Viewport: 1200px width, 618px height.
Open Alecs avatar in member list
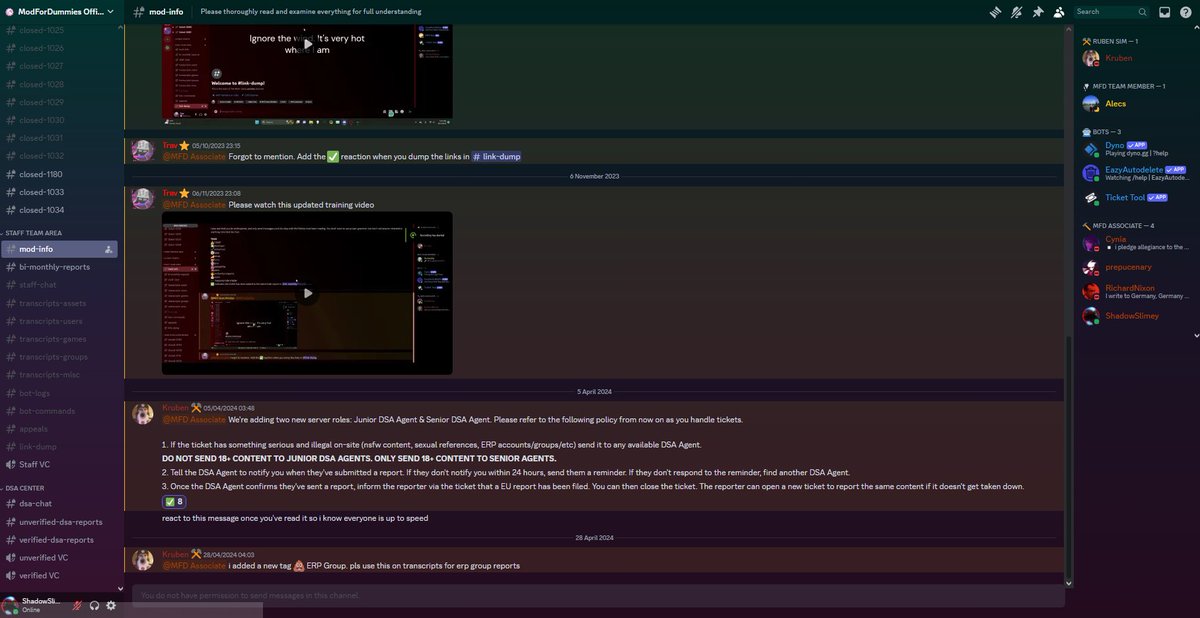click(x=1090, y=103)
